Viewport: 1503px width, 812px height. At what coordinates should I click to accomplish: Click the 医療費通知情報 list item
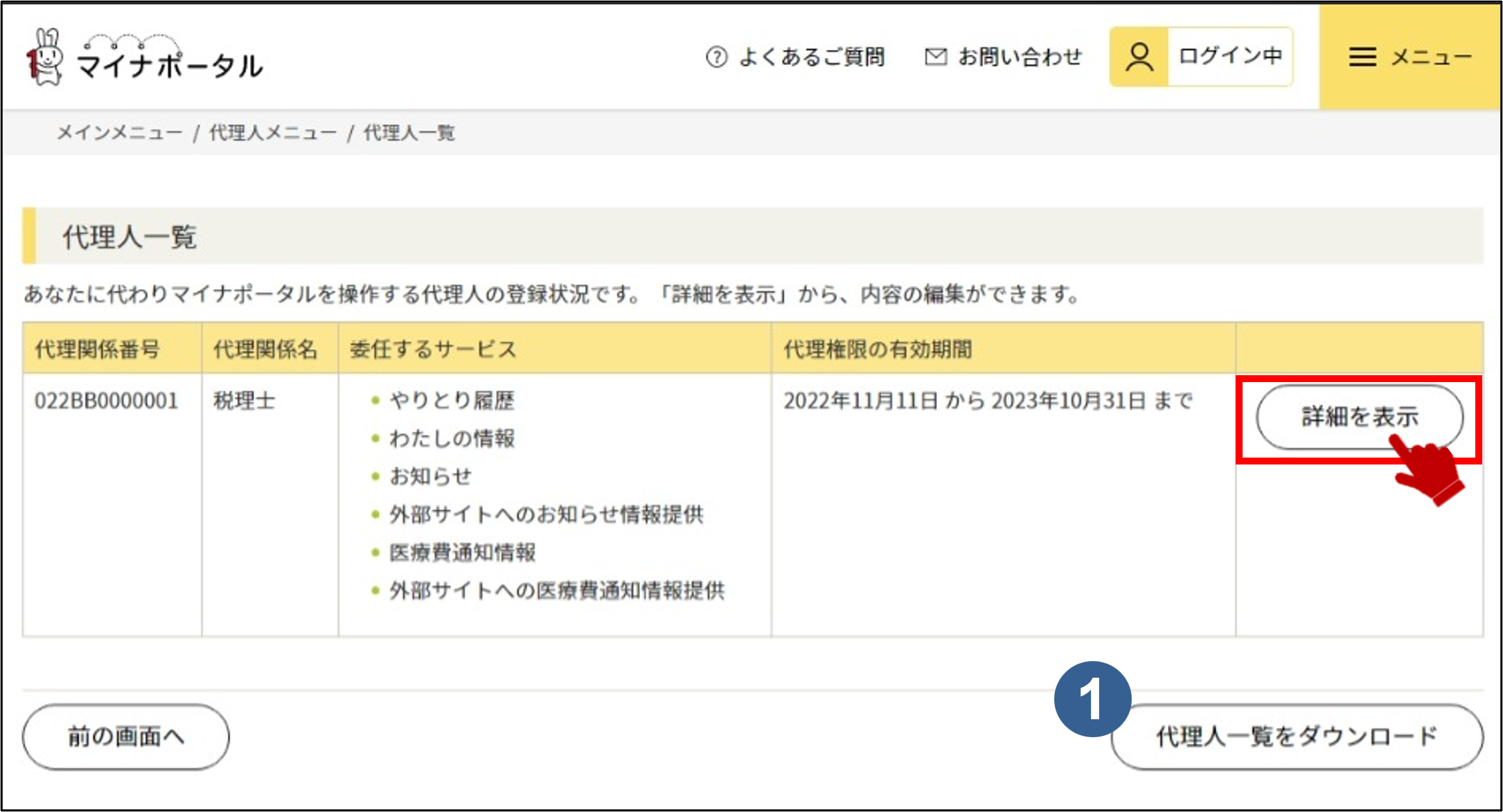(462, 552)
